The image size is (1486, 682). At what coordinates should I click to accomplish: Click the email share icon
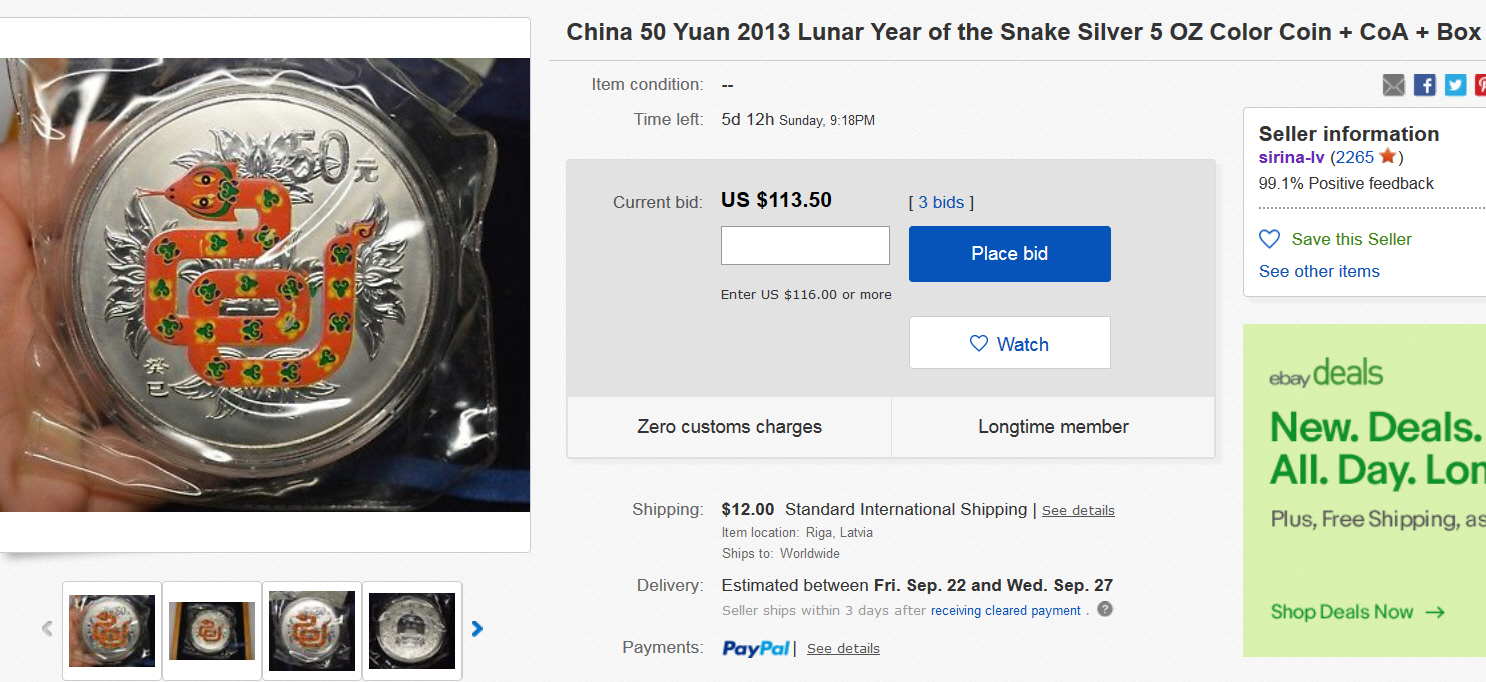[1393, 85]
